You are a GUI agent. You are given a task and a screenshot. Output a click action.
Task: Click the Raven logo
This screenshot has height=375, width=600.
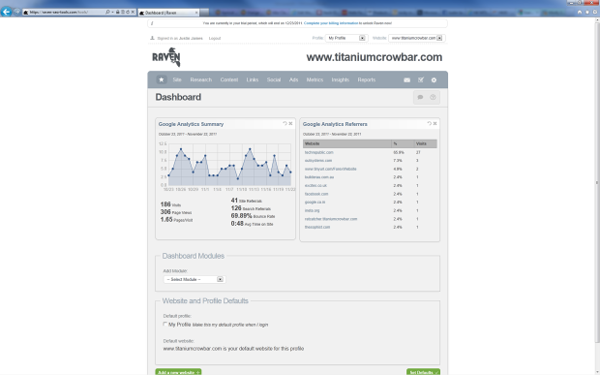166,57
